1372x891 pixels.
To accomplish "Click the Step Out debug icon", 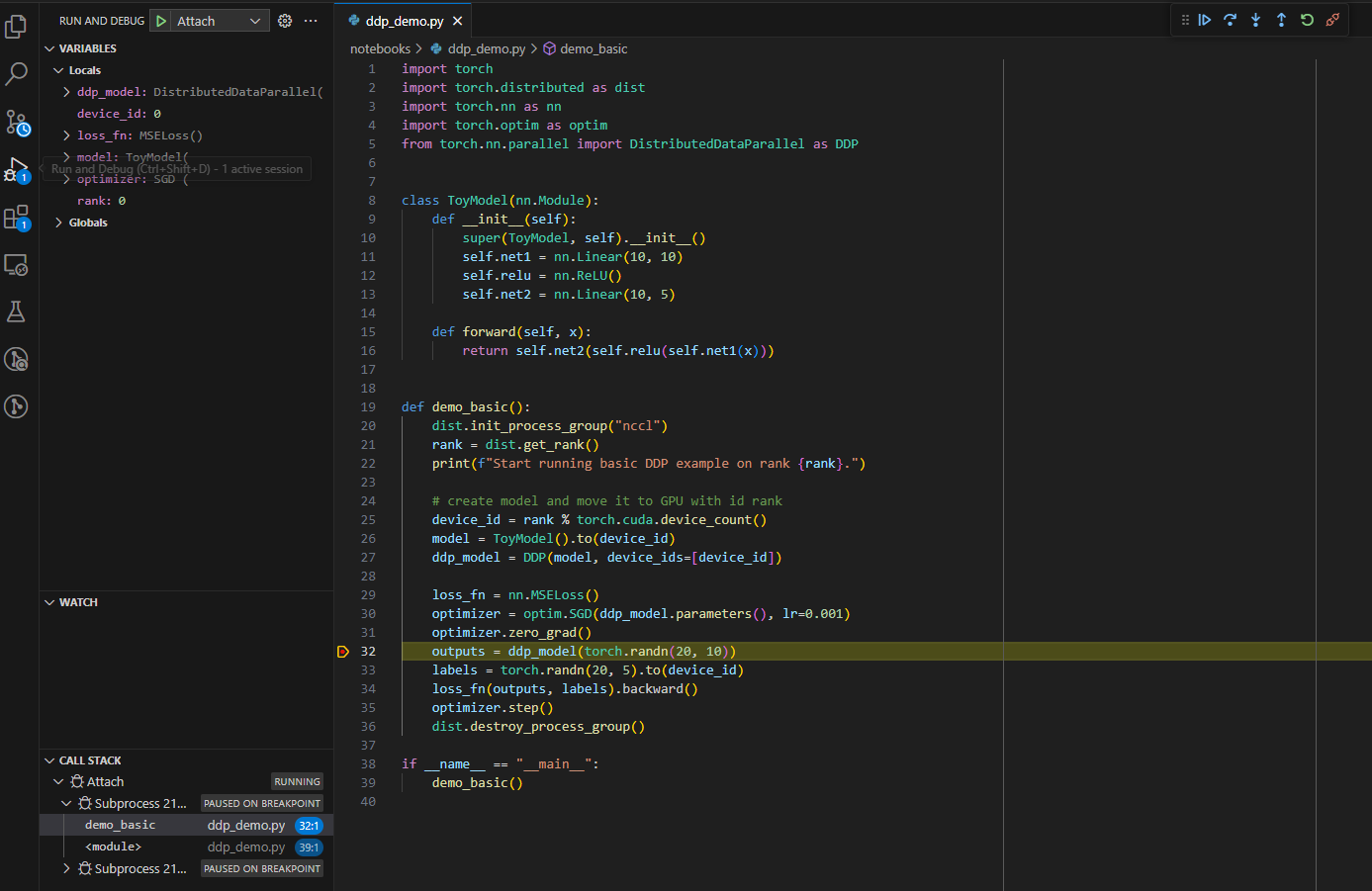I will (1281, 20).
